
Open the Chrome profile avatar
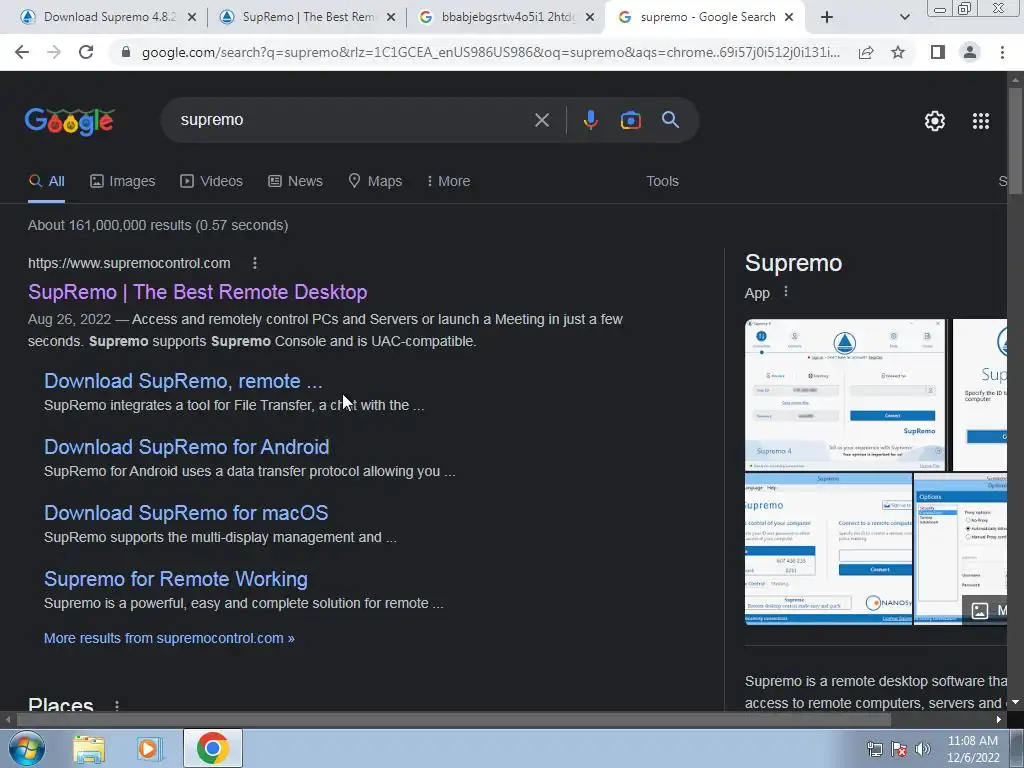click(x=970, y=52)
